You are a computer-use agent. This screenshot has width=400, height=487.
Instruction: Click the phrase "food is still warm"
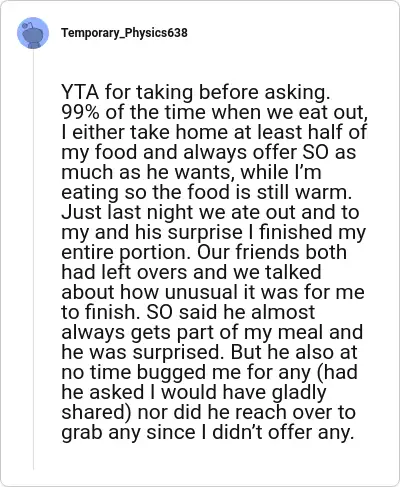(x=267, y=192)
